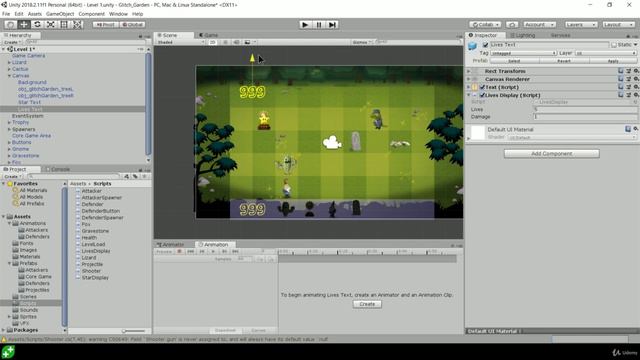Click the prefab Select button
Image resolution: width=640 pixels, height=360 pixels.
[x=514, y=61]
